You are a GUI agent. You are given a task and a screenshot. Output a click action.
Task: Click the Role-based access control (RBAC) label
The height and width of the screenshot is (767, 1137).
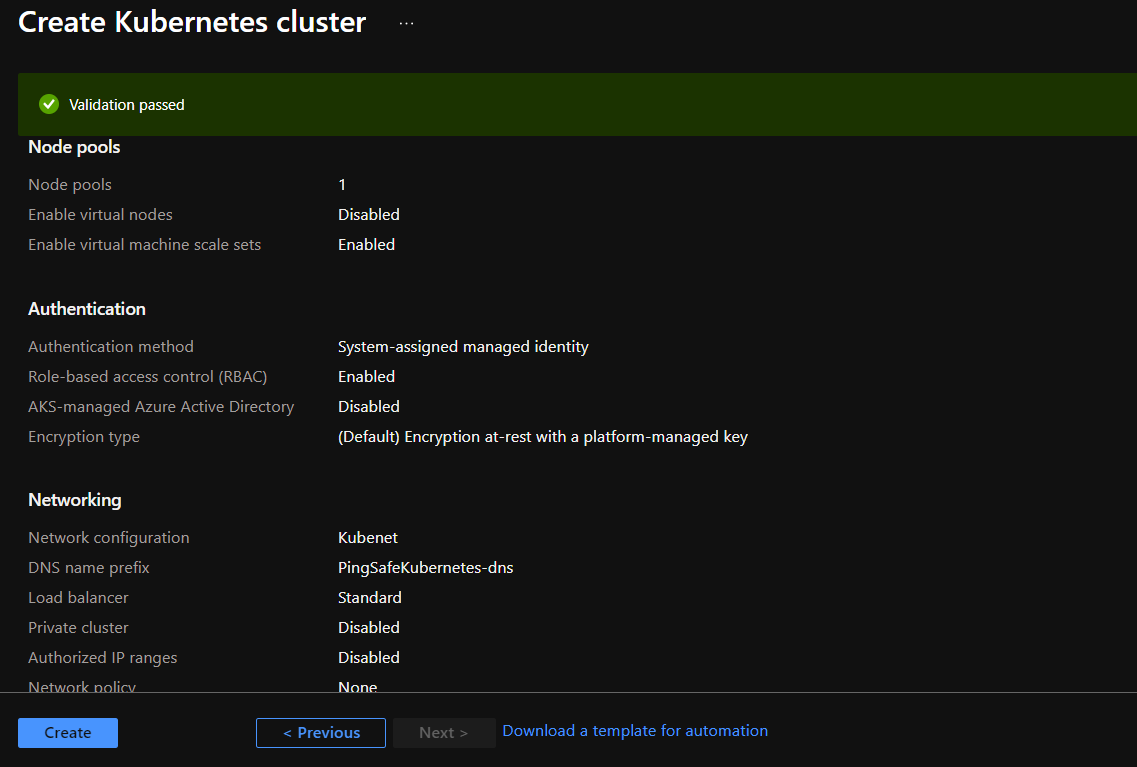pos(148,377)
